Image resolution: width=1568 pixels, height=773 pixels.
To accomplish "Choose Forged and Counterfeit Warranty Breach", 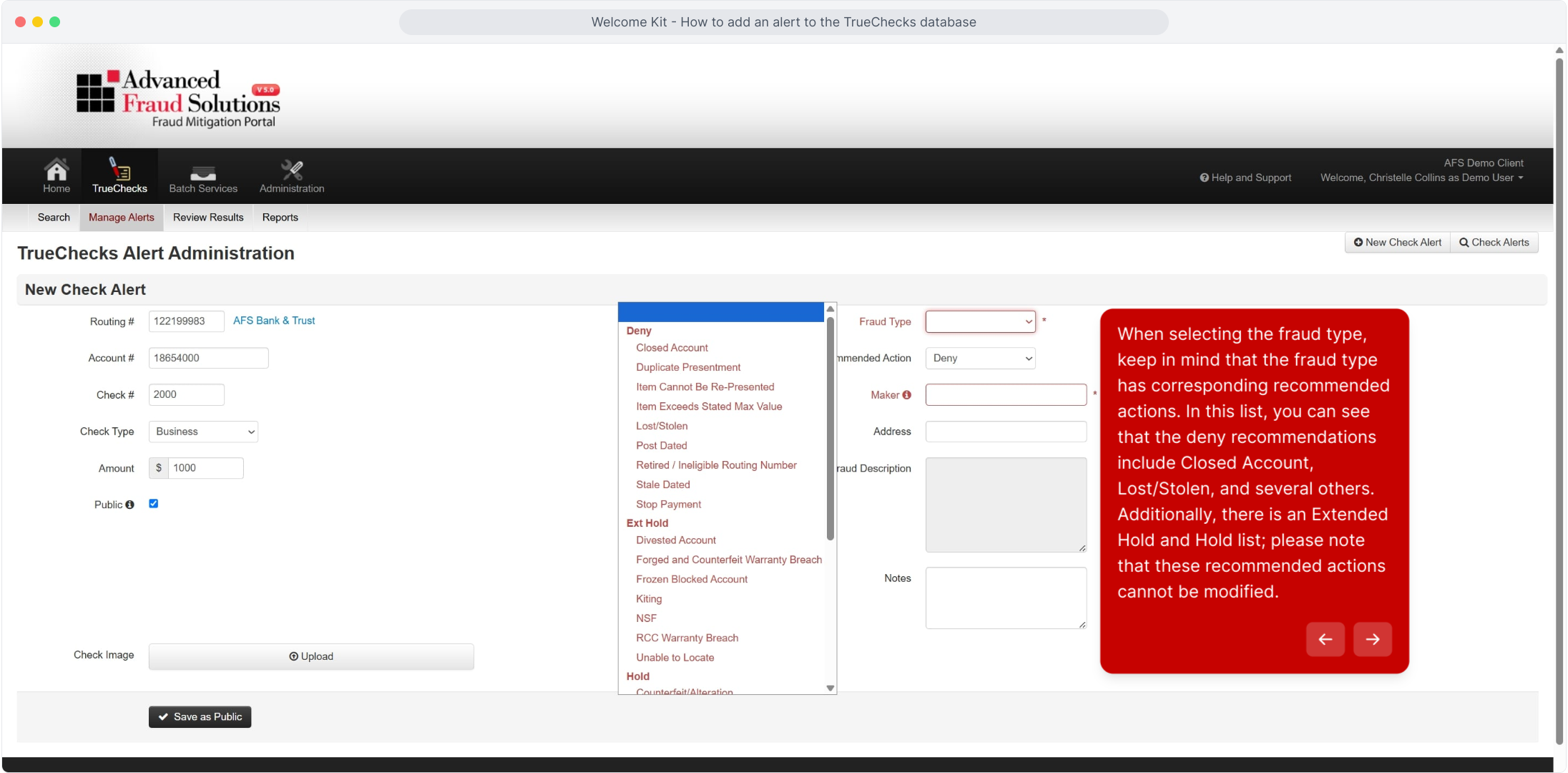I will tap(729, 560).
